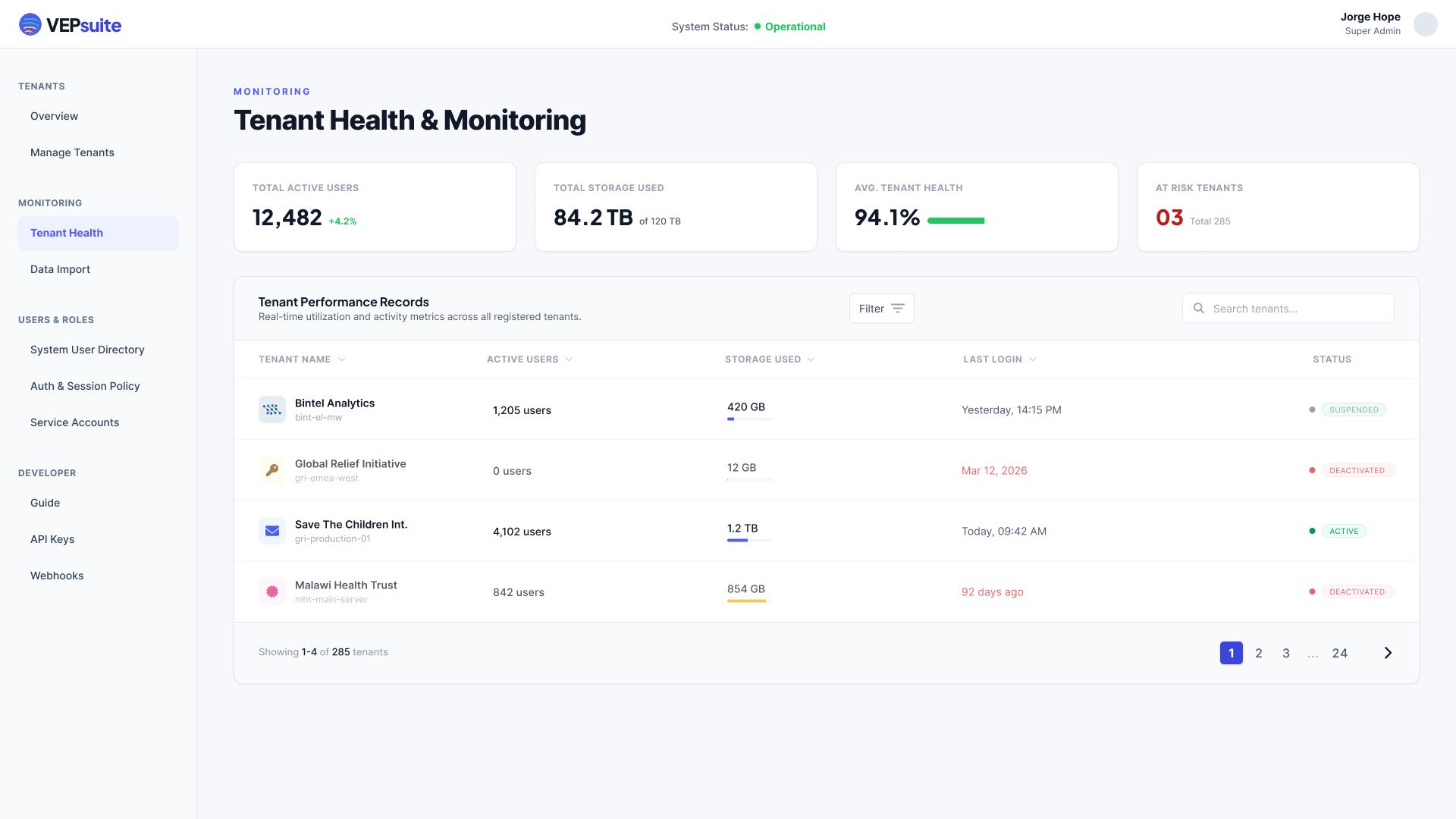Go to next page with arrow icon
Image resolution: width=1456 pixels, height=819 pixels.
pos(1388,653)
